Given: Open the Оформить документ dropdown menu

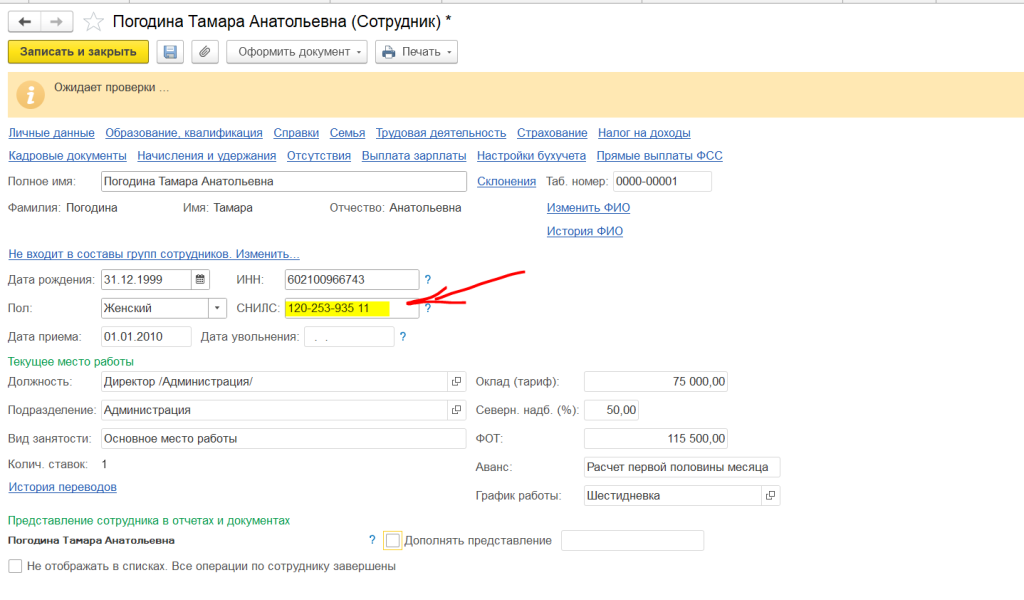Looking at the screenshot, I should pyautogui.click(x=297, y=52).
